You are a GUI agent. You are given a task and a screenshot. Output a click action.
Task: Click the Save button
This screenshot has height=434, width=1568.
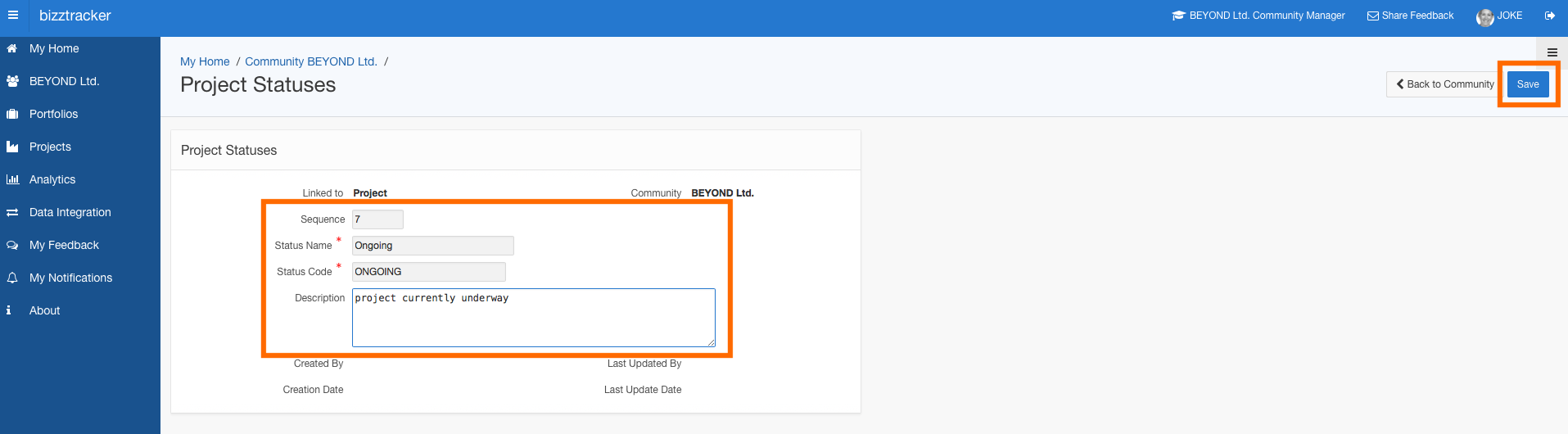pyautogui.click(x=1528, y=84)
